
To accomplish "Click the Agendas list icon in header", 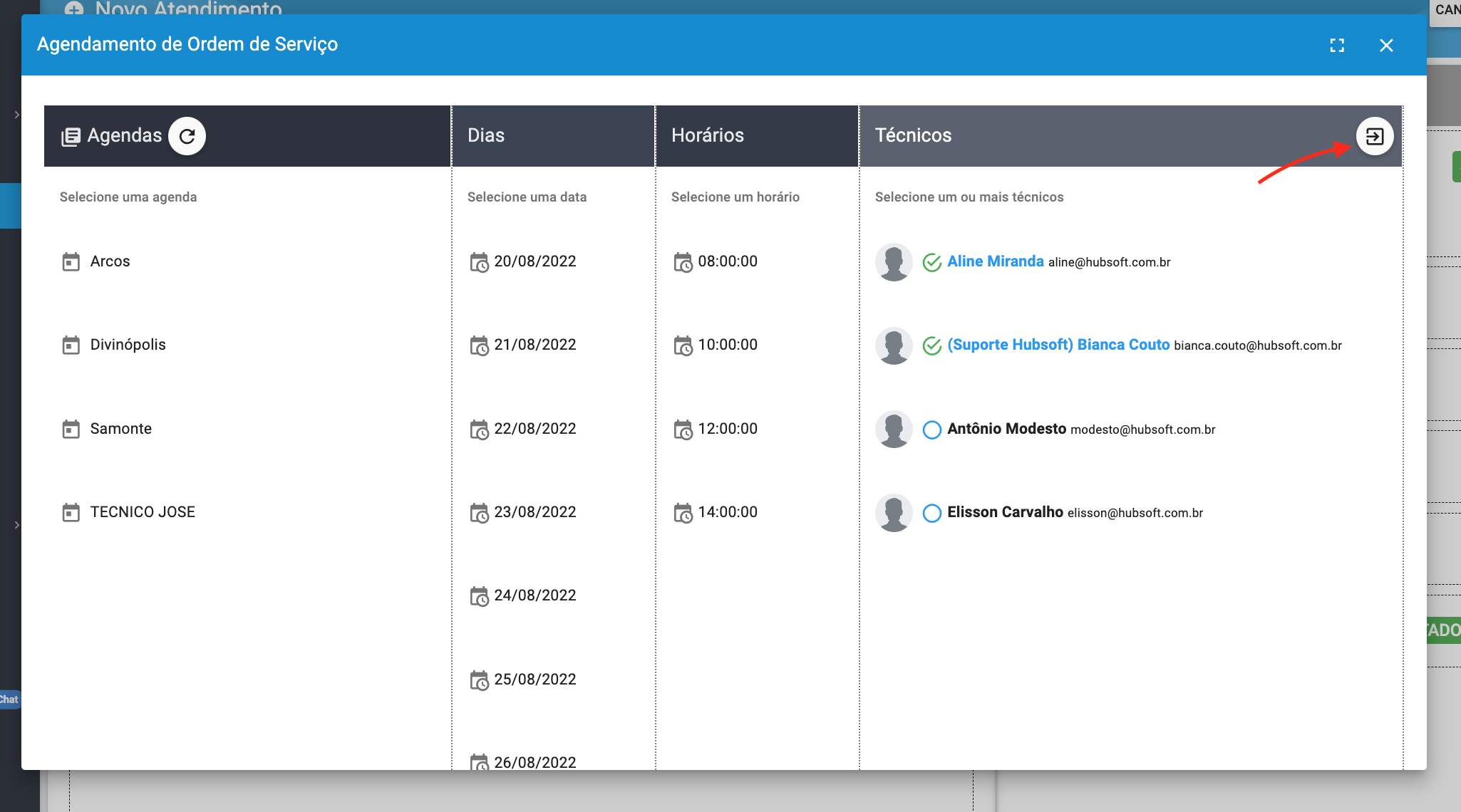I will tap(71, 137).
